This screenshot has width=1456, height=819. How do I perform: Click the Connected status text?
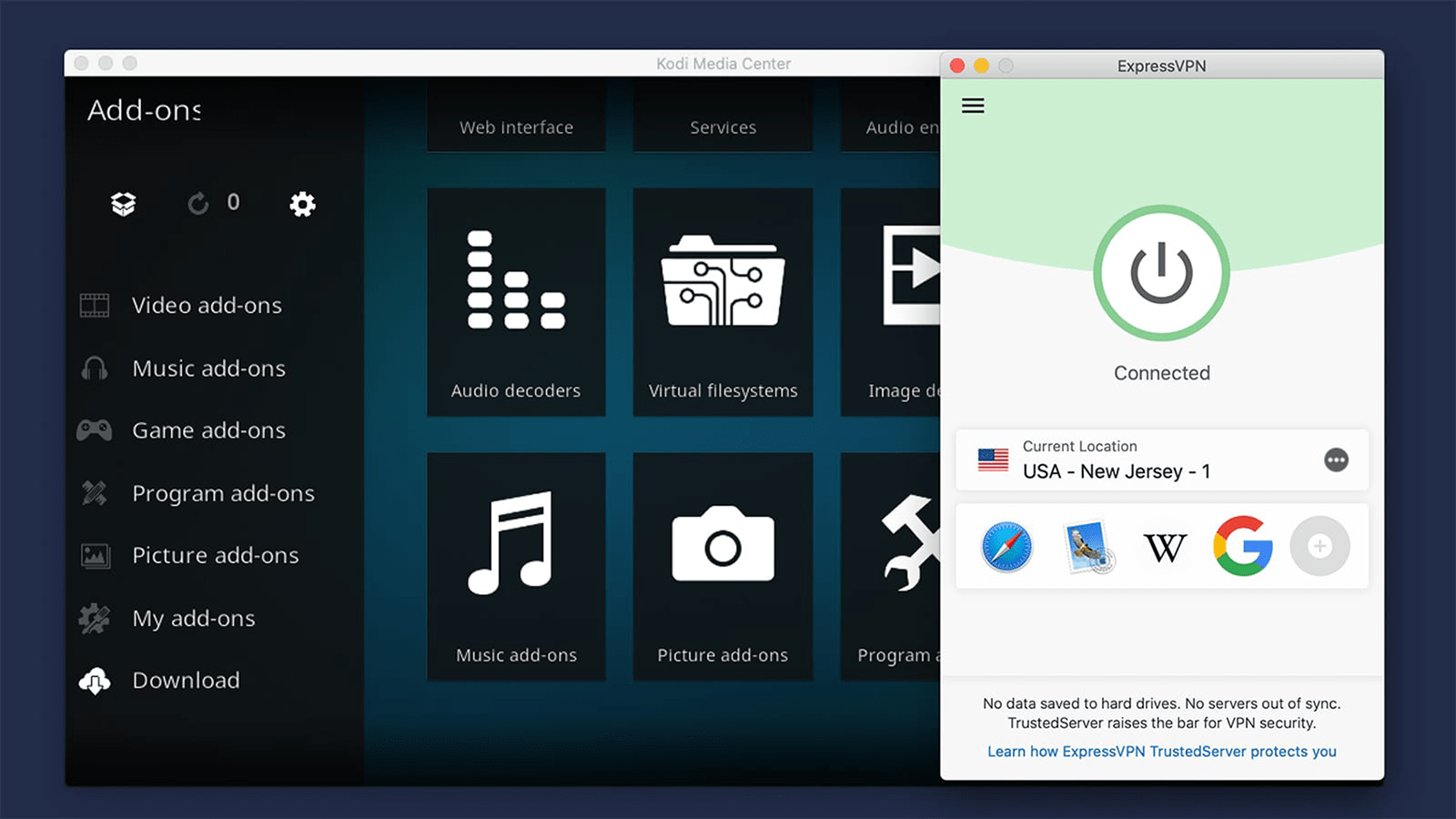(1162, 373)
